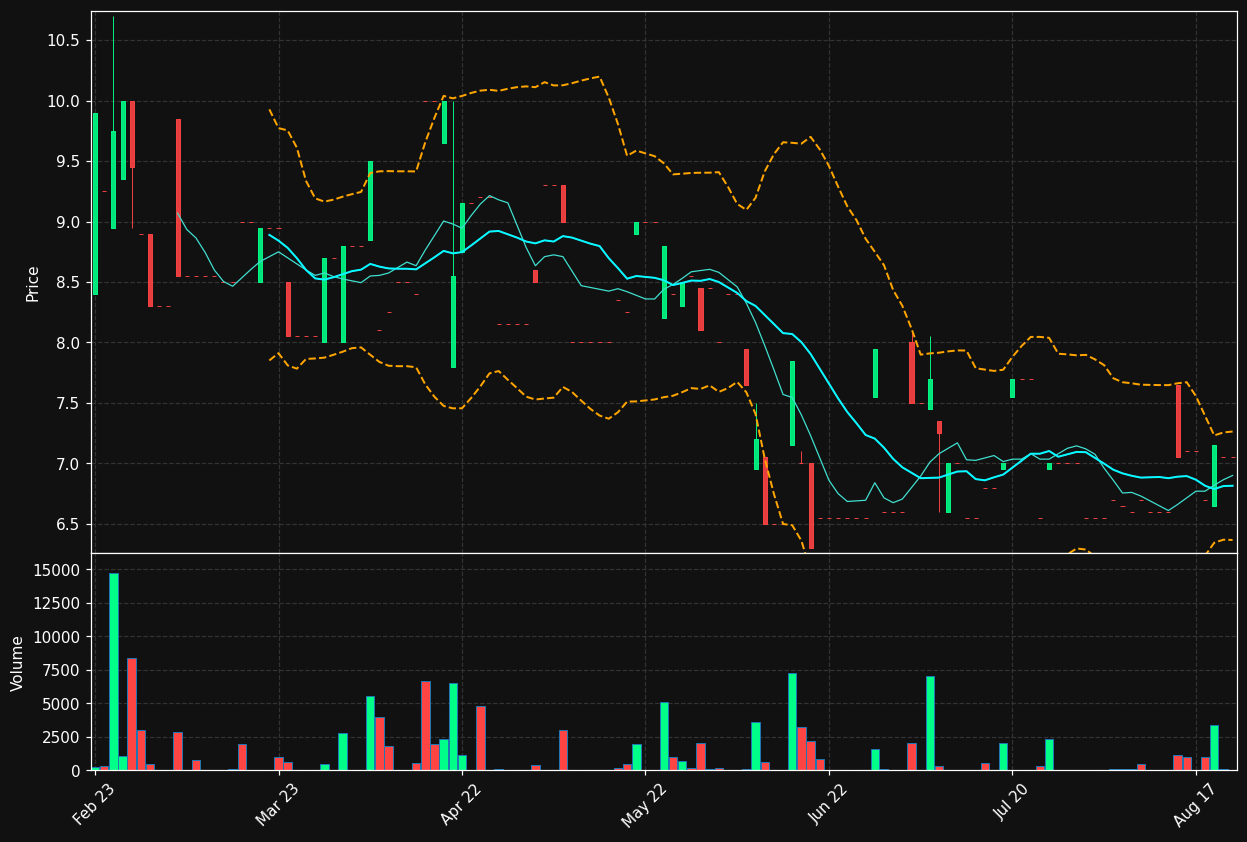Select the 12500 volume tick label

(58, 603)
